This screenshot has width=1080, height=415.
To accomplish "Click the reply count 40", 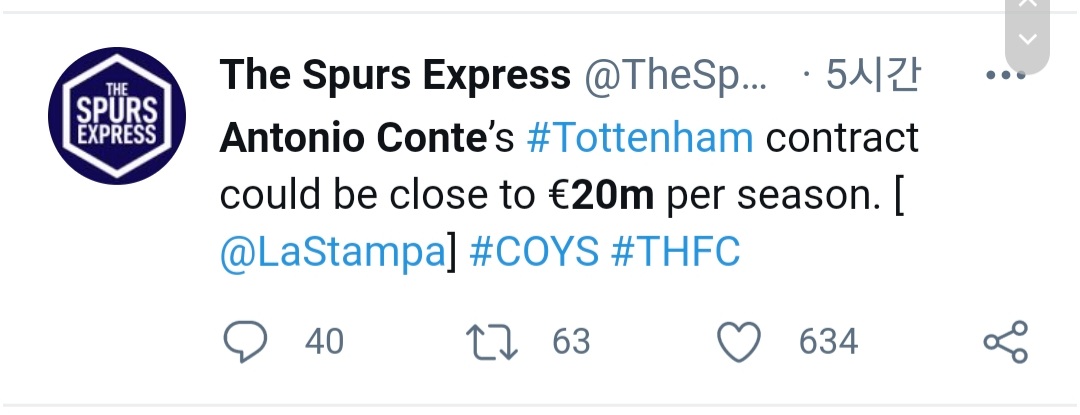I will click(x=324, y=342).
